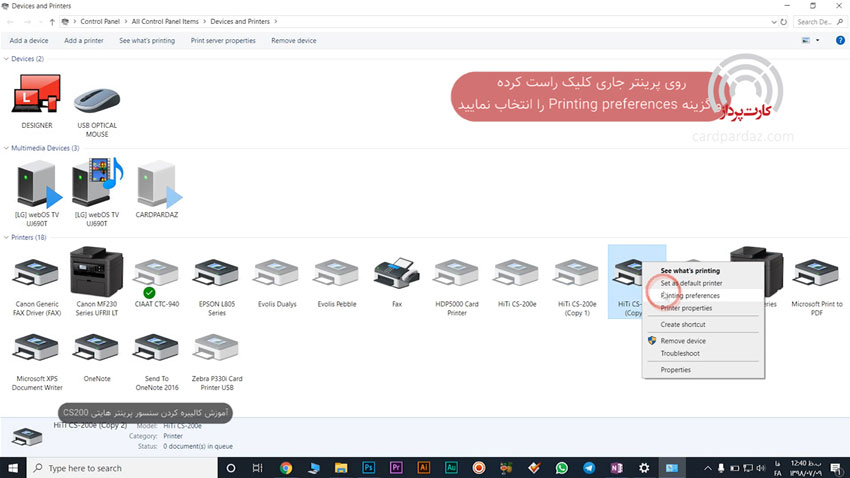Collapse the Printers (18) group
Viewport: 850px width, 478px height.
point(6,237)
